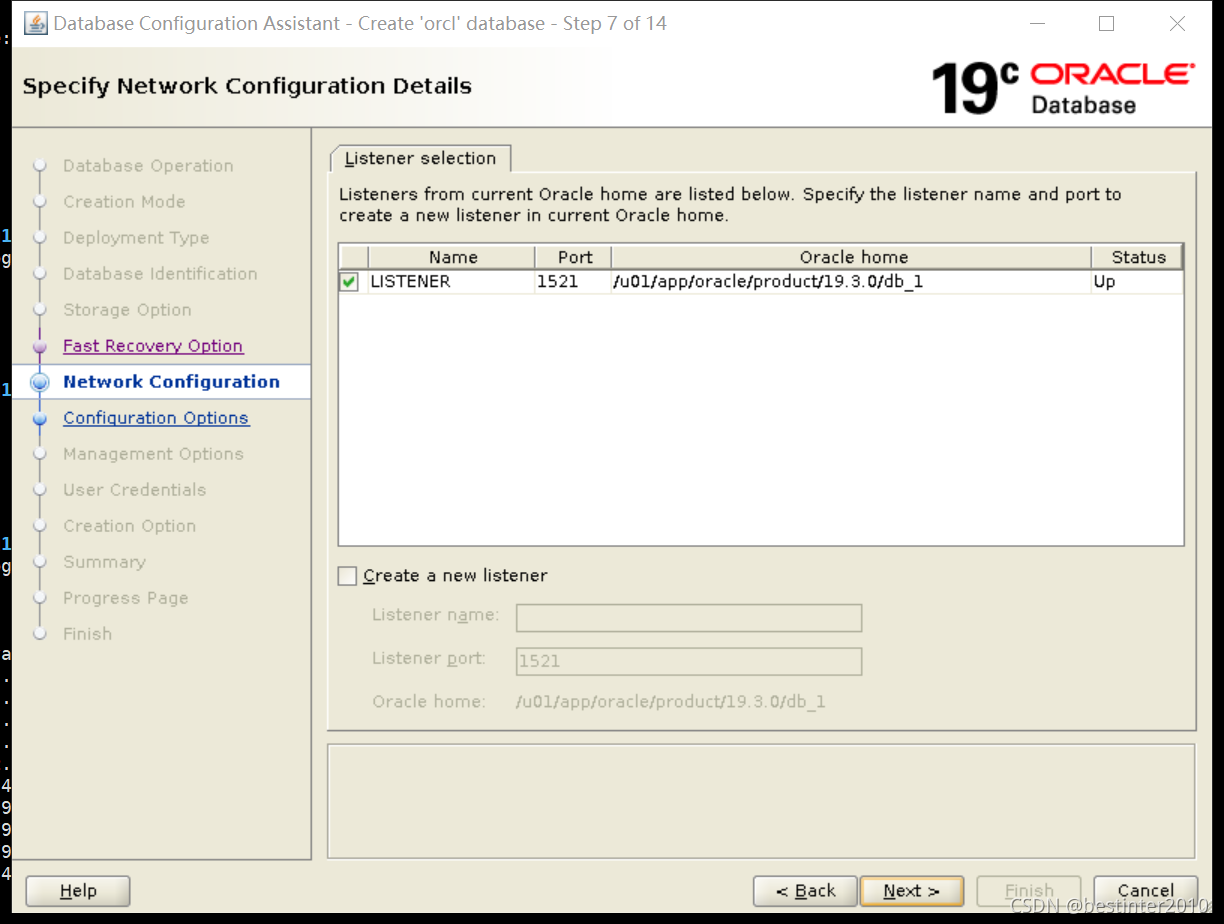Click the Oracle home column header

click(852, 257)
